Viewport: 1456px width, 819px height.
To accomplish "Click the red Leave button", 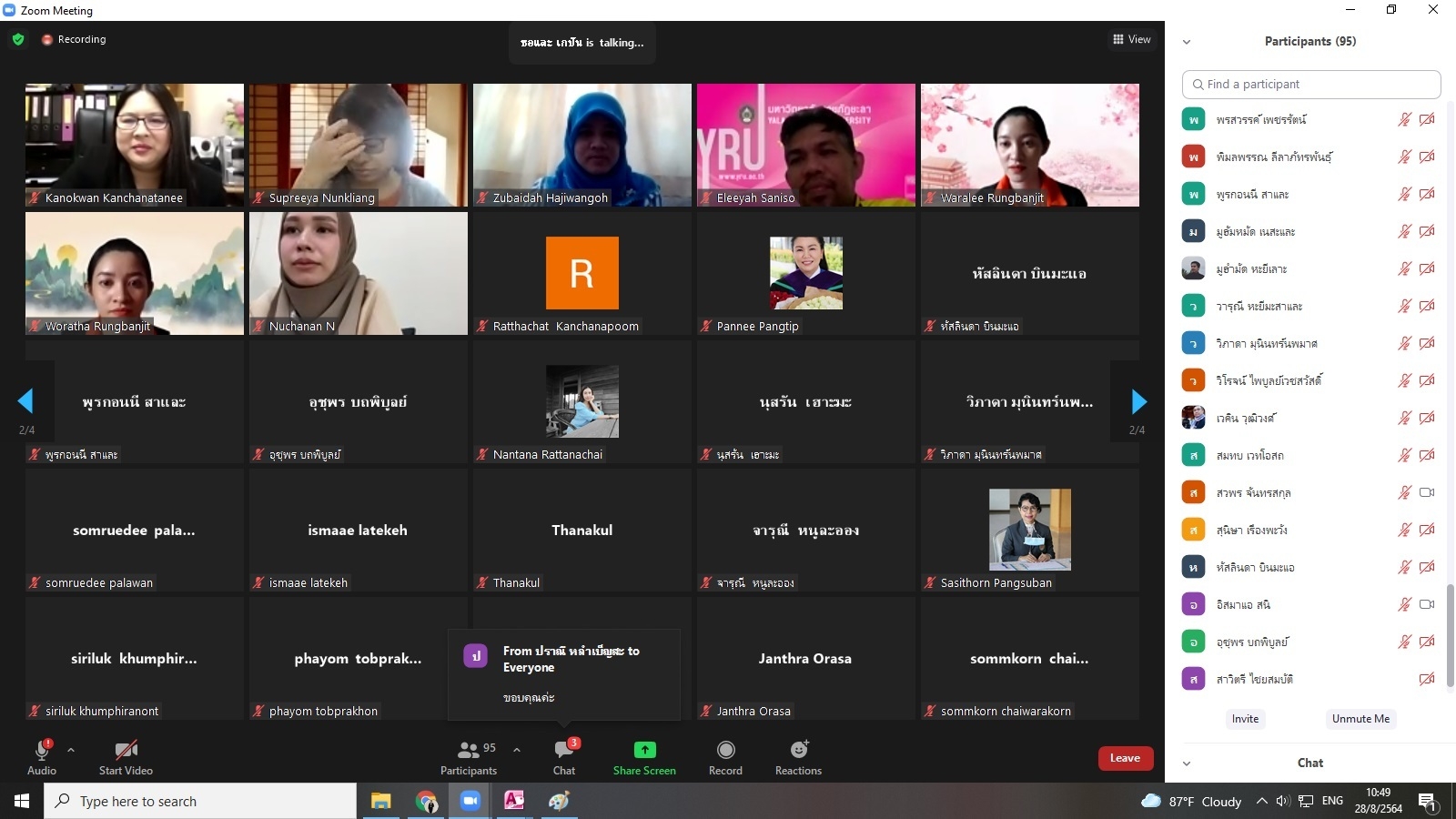I will tap(1125, 758).
